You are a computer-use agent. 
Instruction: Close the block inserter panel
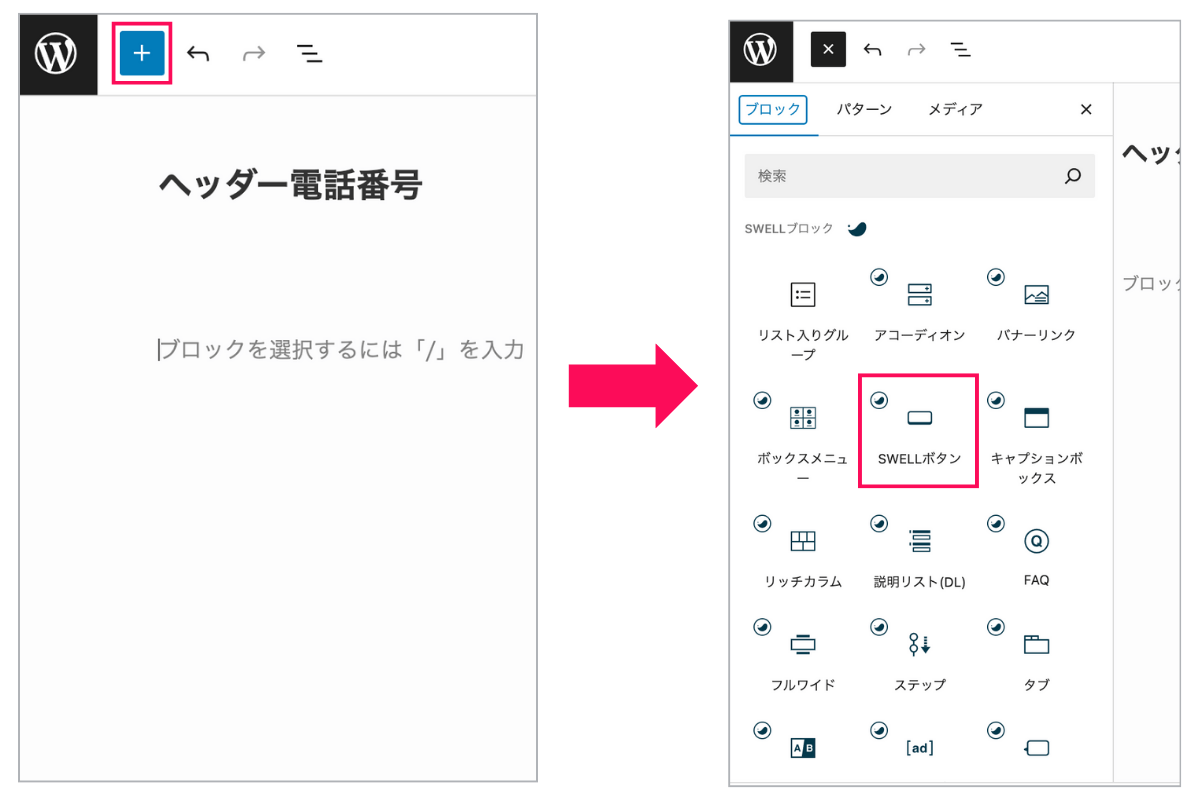(1086, 110)
